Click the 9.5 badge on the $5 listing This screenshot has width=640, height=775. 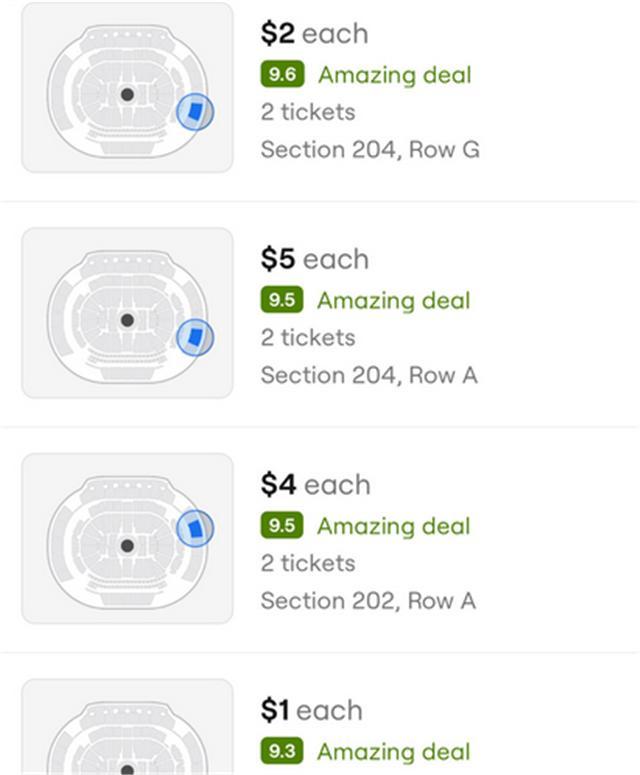[282, 300]
